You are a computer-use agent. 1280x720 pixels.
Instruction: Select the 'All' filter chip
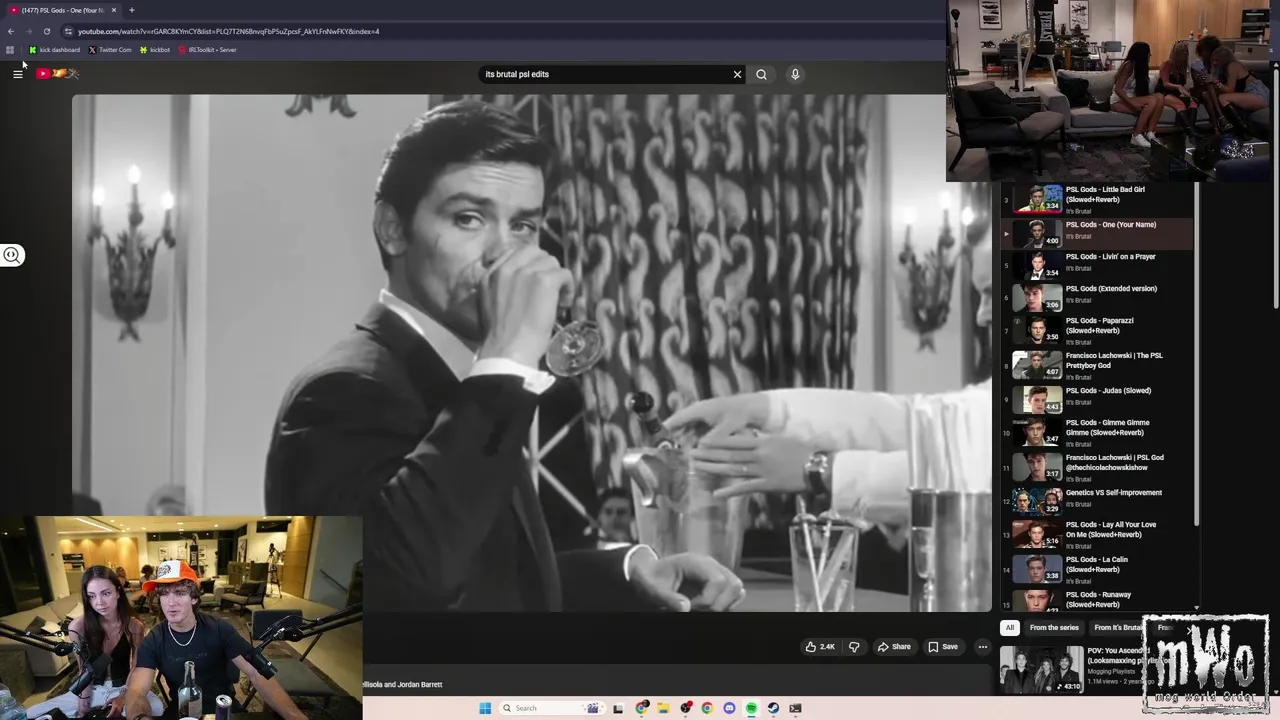point(1010,628)
